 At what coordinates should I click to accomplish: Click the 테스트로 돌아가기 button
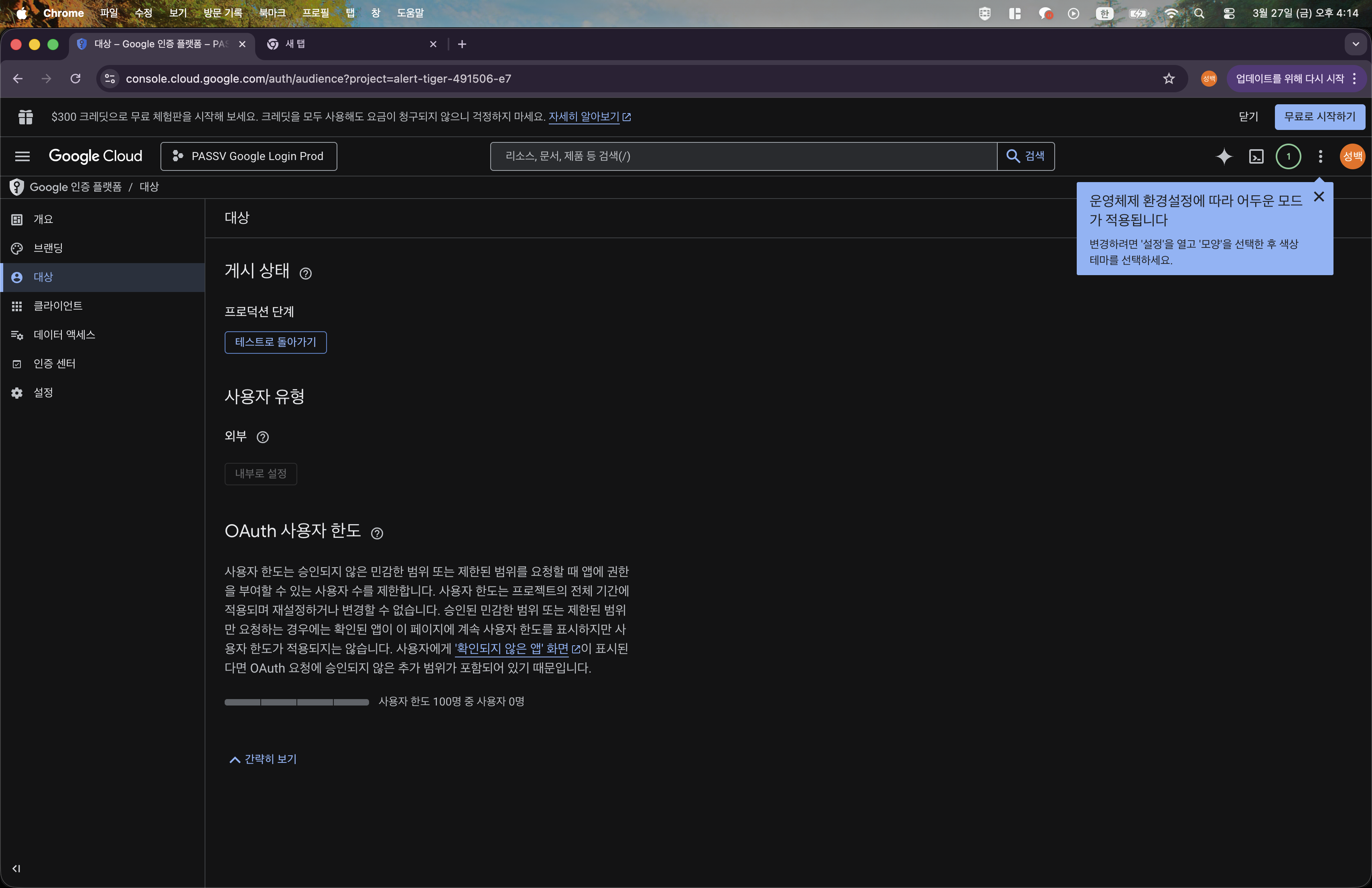point(276,342)
